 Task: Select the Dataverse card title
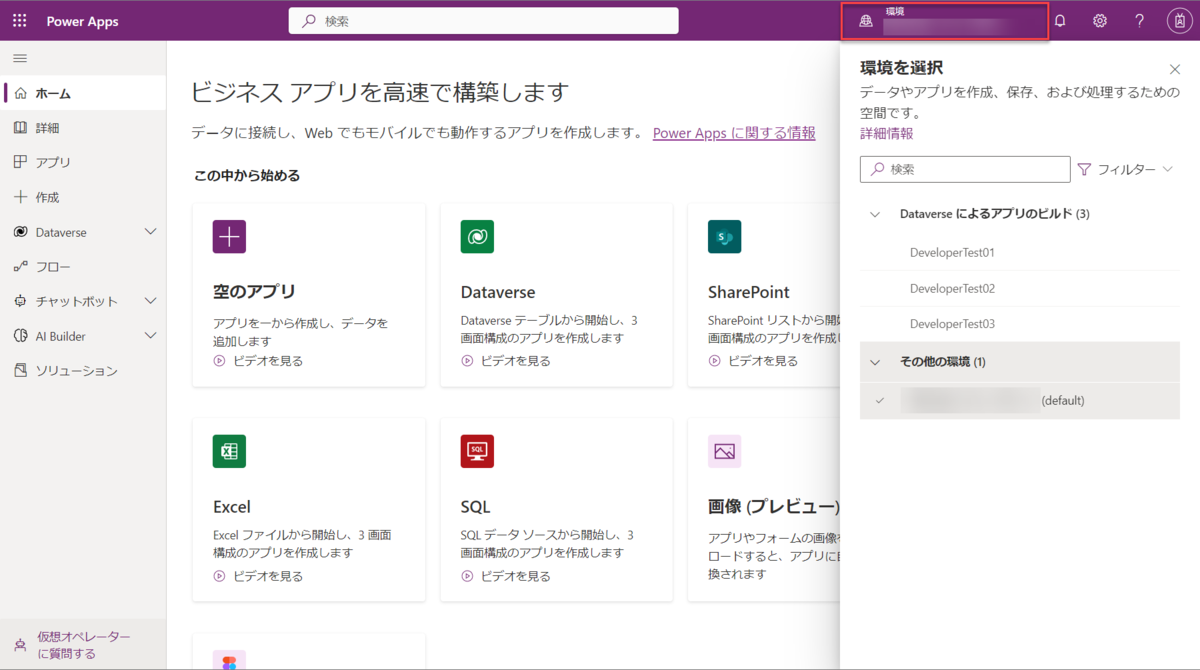(498, 292)
